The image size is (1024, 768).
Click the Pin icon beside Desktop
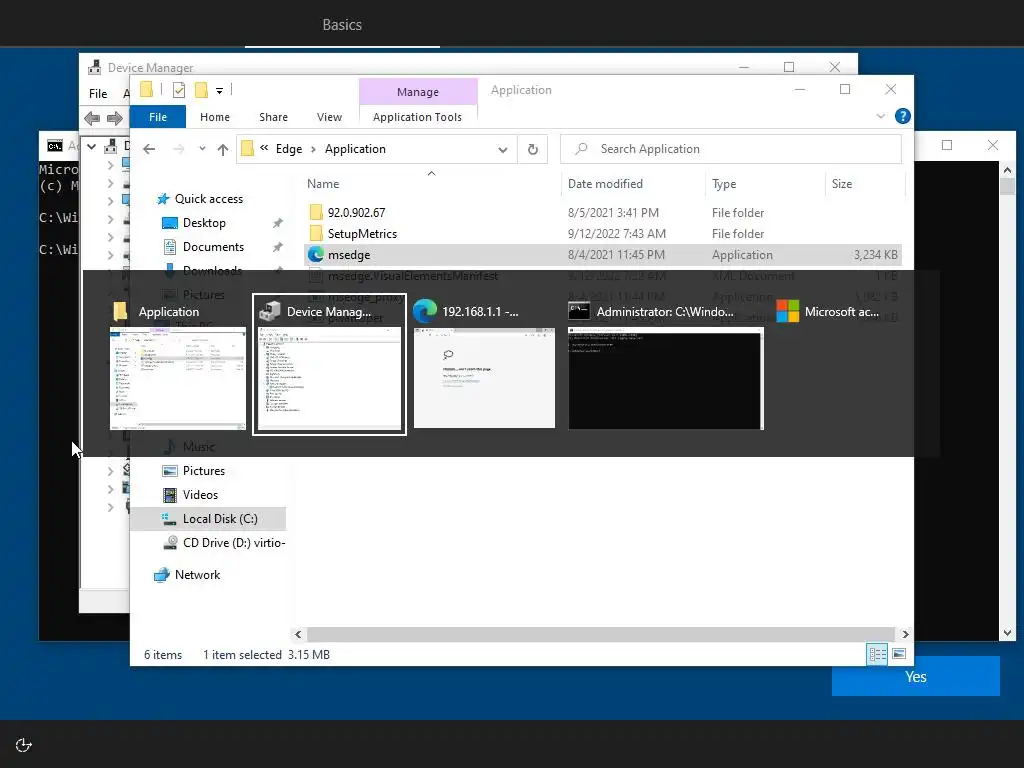pos(278,223)
